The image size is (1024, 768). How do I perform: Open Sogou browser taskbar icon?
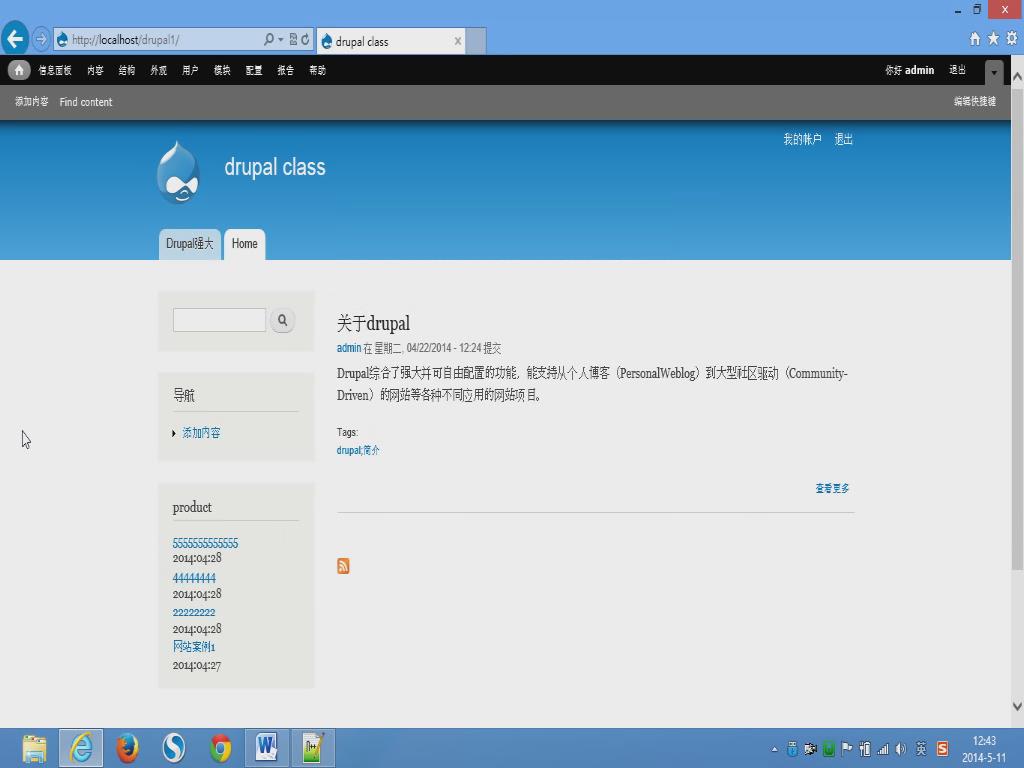(x=174, y=748)
